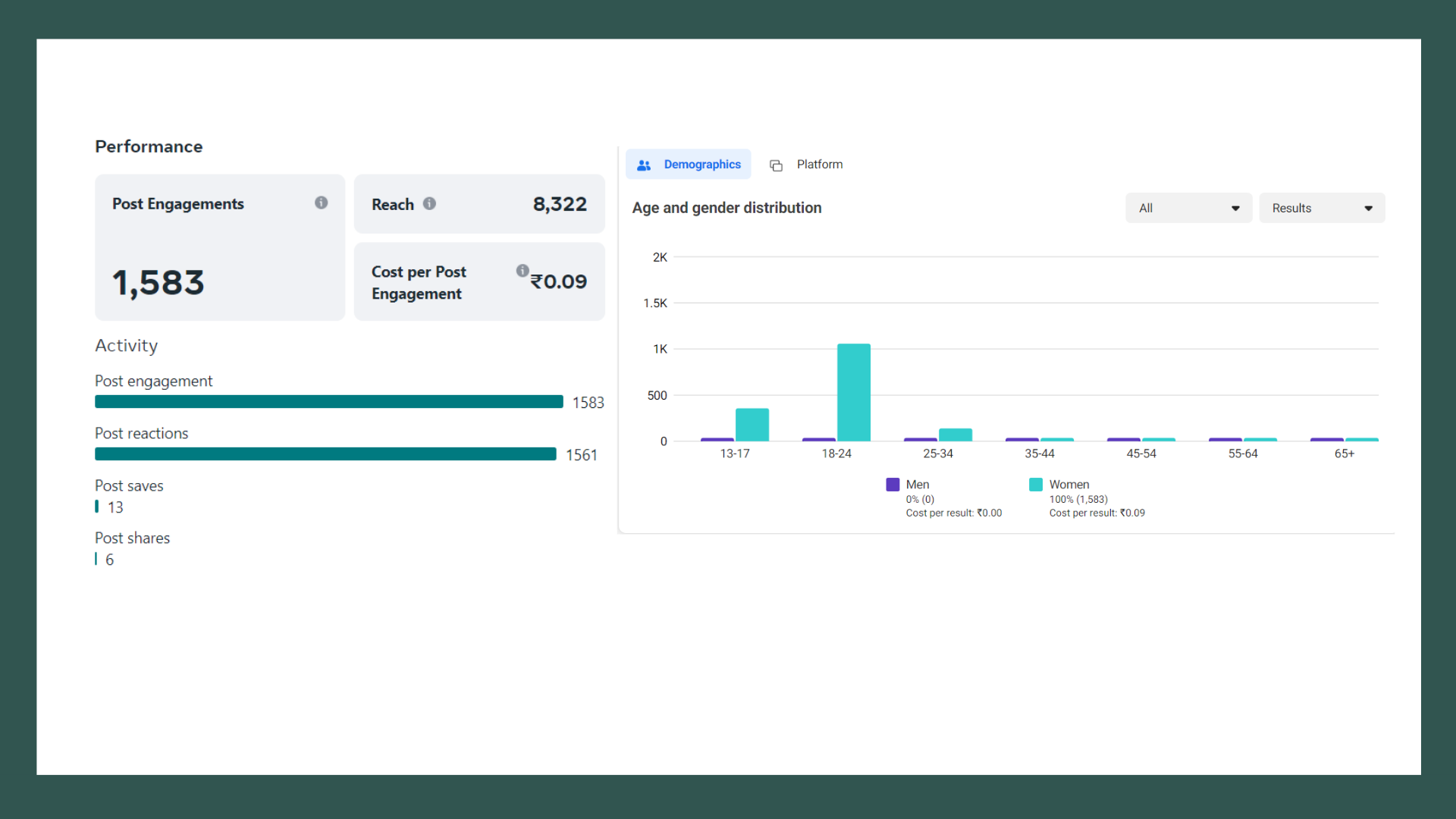The width and height of the screenshot is (1456, 819).
Task: Click Age and gender distribution title
Action: [726, 208]
